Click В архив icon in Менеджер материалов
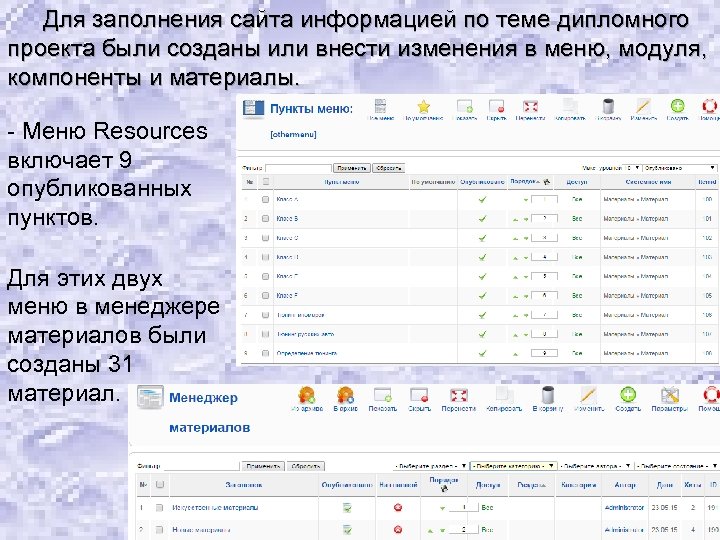This screenshot has width=720, height=540. coord(345,395)
